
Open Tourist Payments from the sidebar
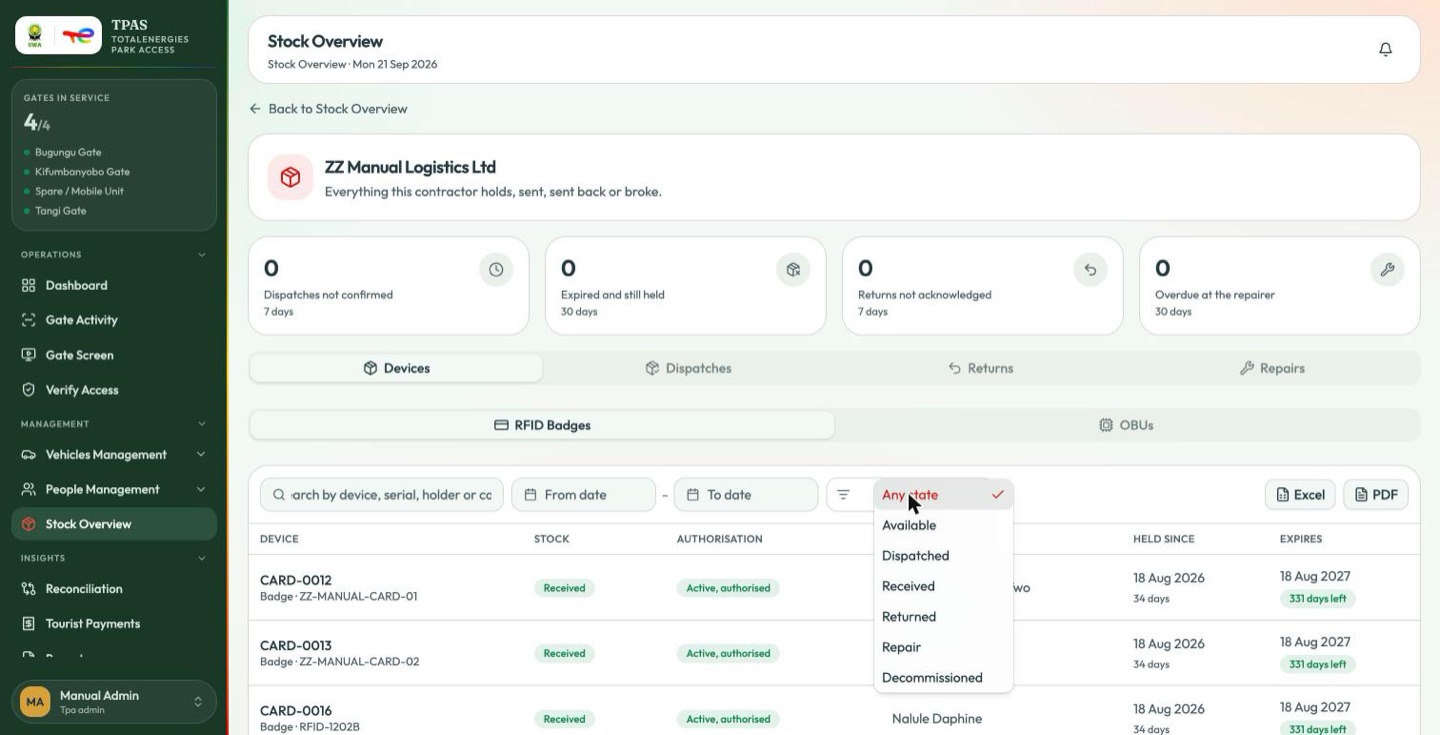[114, 624]
